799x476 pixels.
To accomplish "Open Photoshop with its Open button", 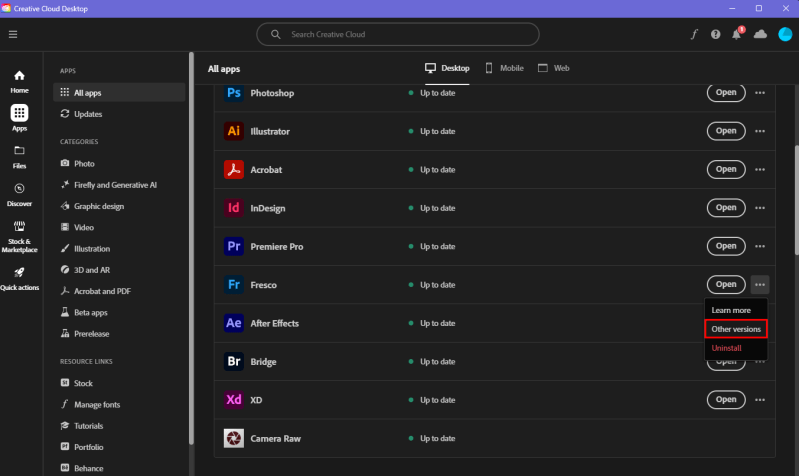I will [x=726, y=93].
